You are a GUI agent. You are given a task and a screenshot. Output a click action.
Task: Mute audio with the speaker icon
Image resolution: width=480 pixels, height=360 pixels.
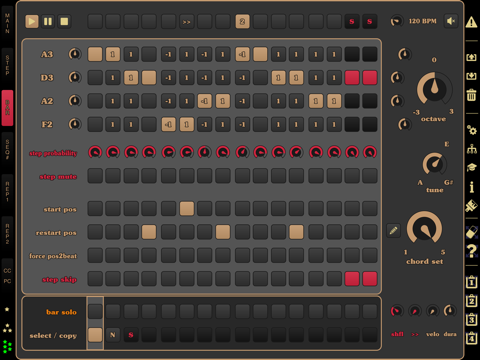coord(451,21)
